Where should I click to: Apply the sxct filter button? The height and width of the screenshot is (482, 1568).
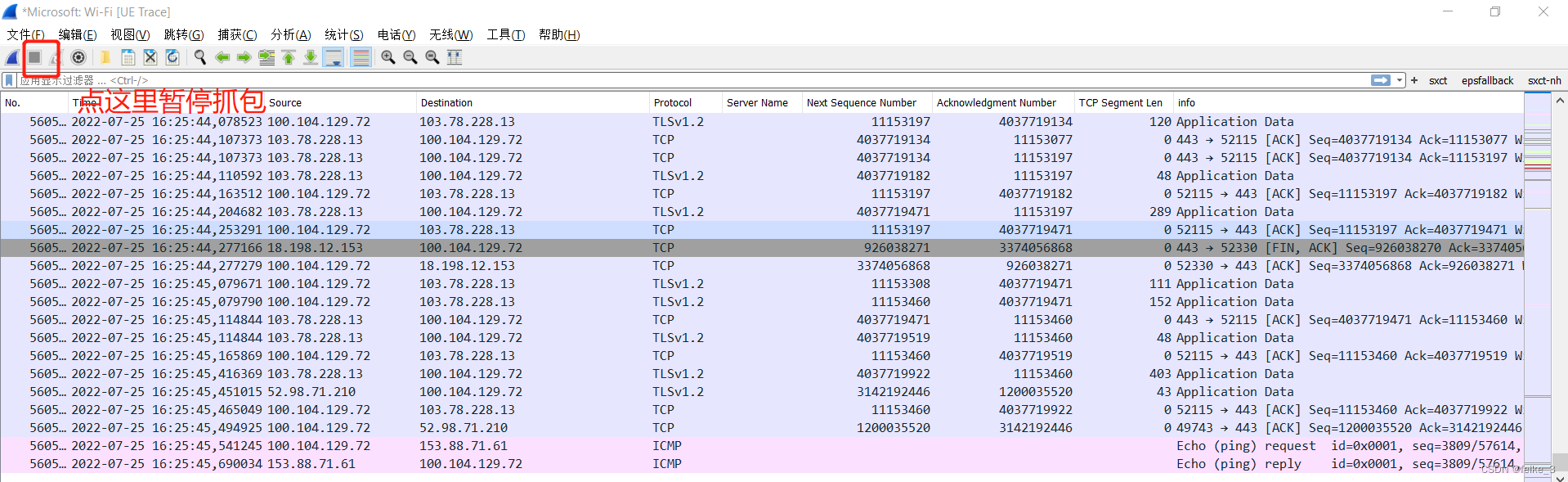(x=1438, y=80)
